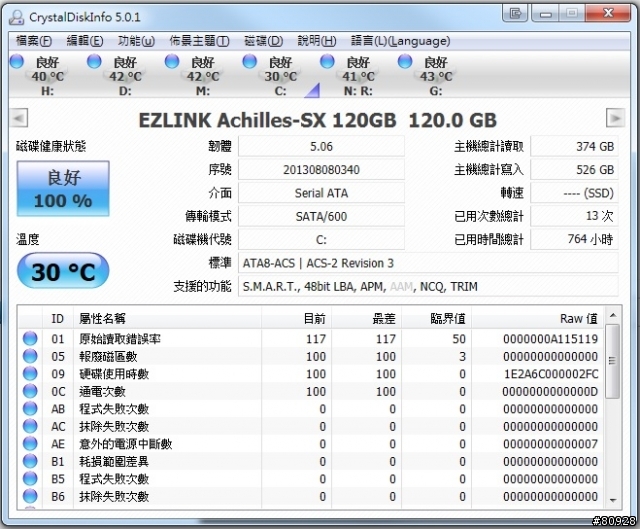Click the 臨界值 column header
The width and height of the screenshot is (640, 529).
click(x=437, y=318)
